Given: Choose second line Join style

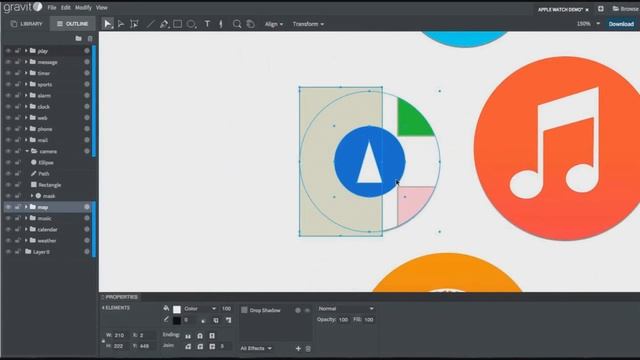Looking at the screenshot, I should point(200,347).
